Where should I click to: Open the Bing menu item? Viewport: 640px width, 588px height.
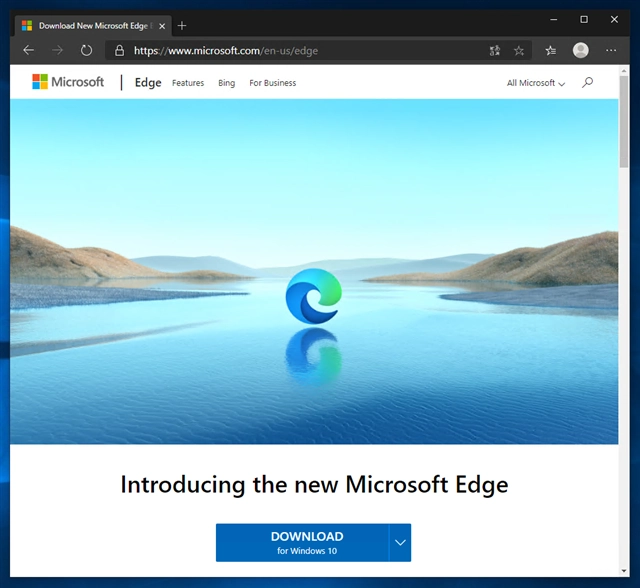click(x=227, y=83)
